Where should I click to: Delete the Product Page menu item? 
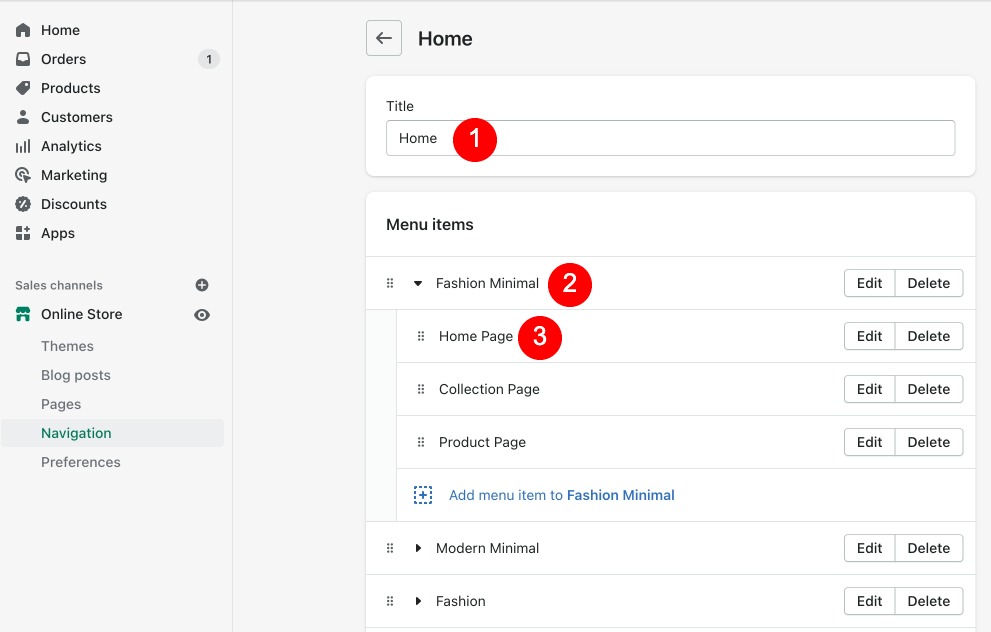pos(928,442)
